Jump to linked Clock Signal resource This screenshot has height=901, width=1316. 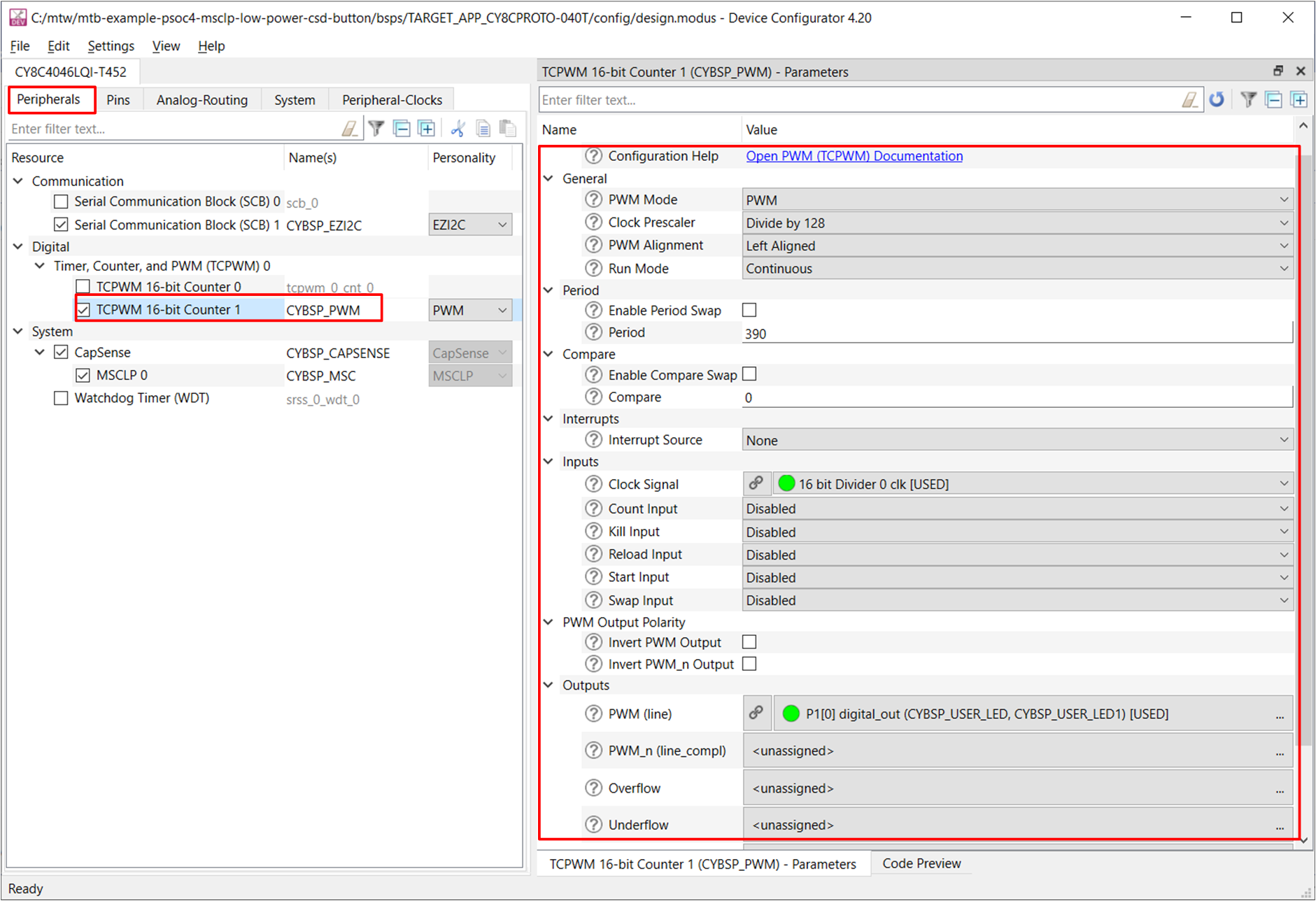click(x=756, y=483)
